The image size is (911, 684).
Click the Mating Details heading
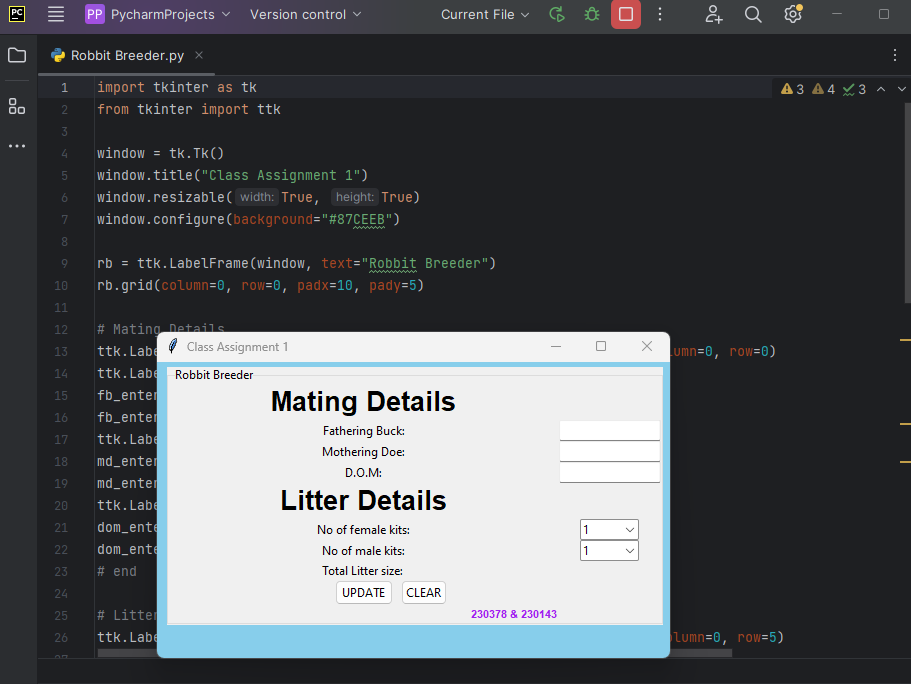tap(363, 402)
